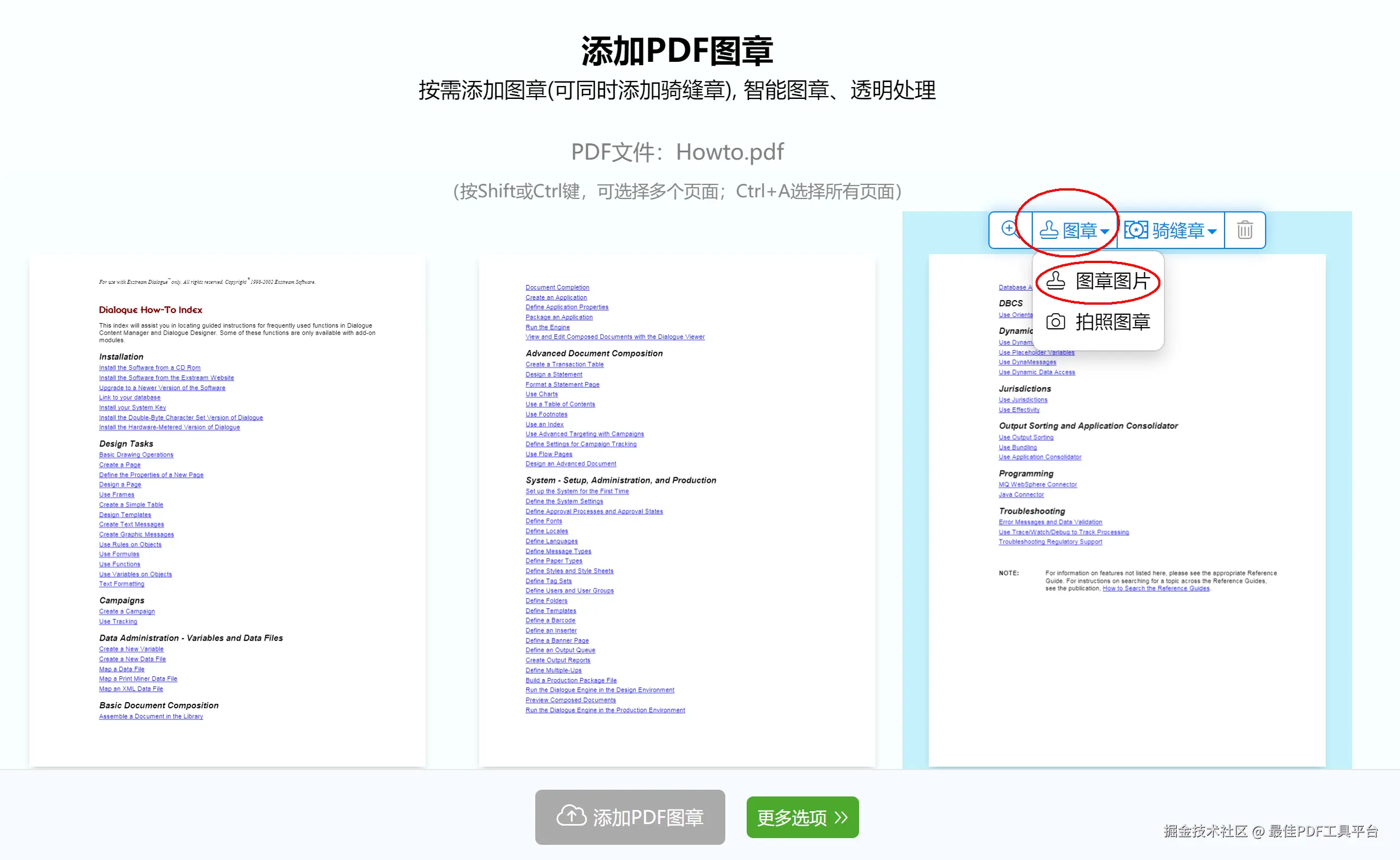Viewport: 1400px width, 860px height.
Task: Open 'How to Search the Reference Guides' link
Action: pyautogui.click(x=1155, y=589)
